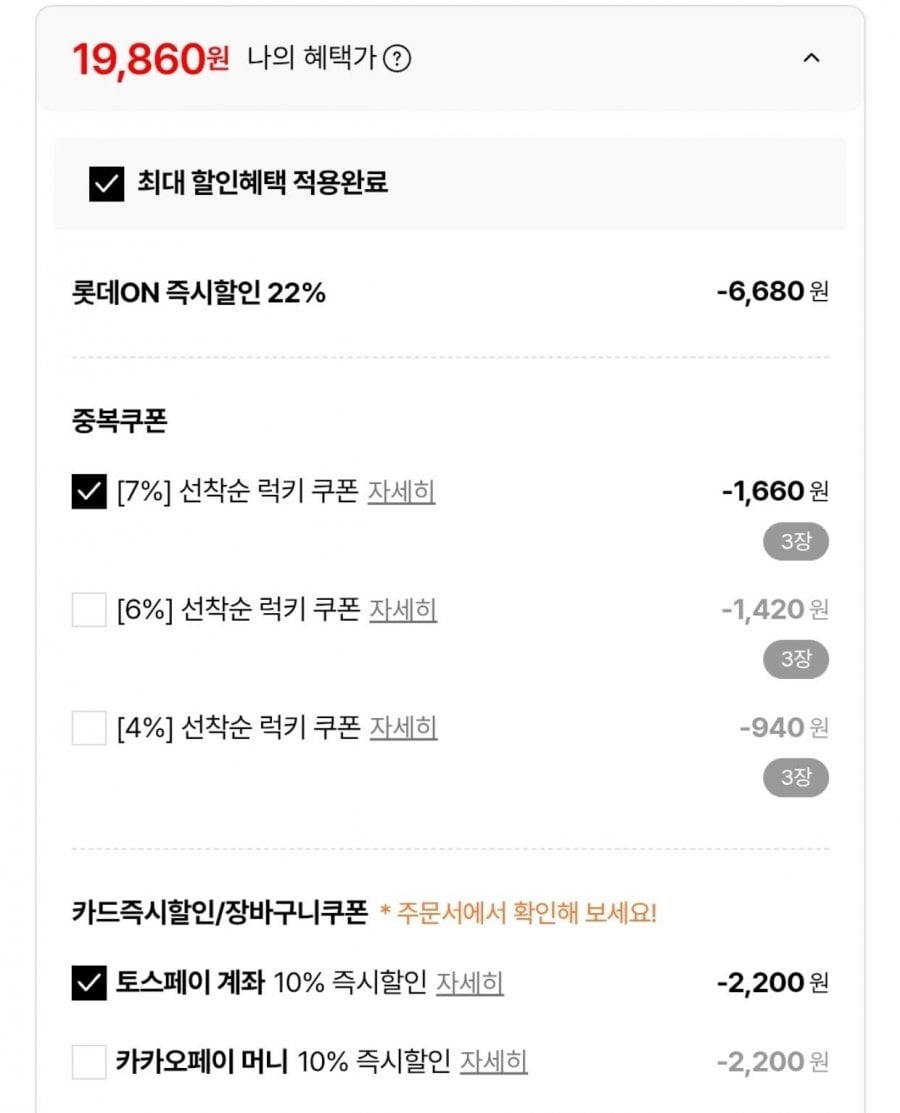Check 카카오페이 머니 10% 즉시할인 checkbox
900x1113 pixels.
point(89,1062)
